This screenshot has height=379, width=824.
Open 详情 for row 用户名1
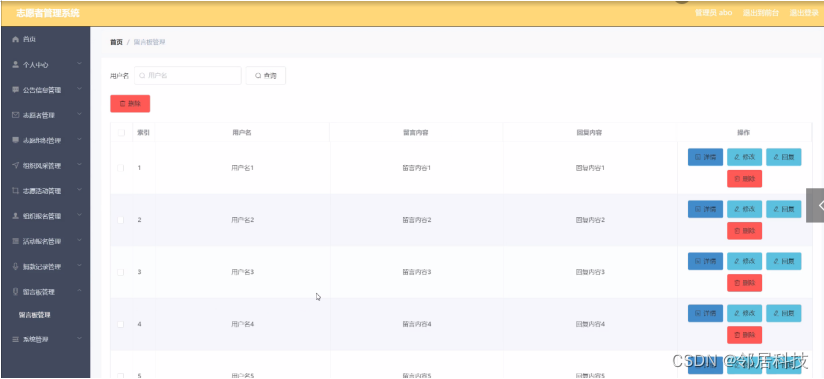pos(705,157)
